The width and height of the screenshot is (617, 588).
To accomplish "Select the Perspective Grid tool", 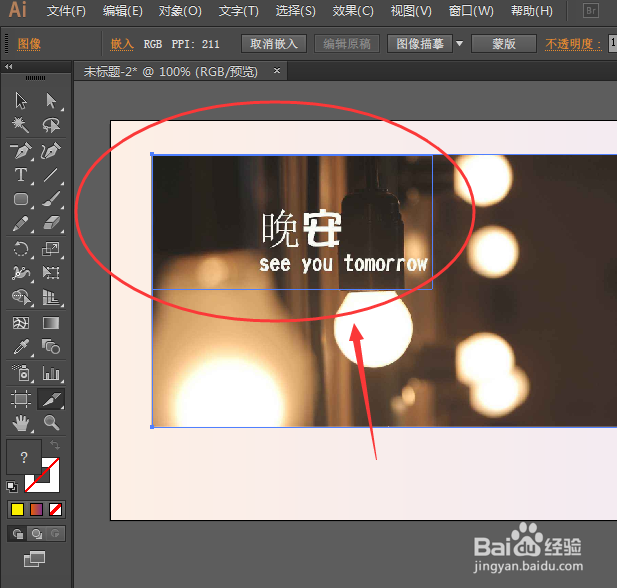I will [51, 298].
